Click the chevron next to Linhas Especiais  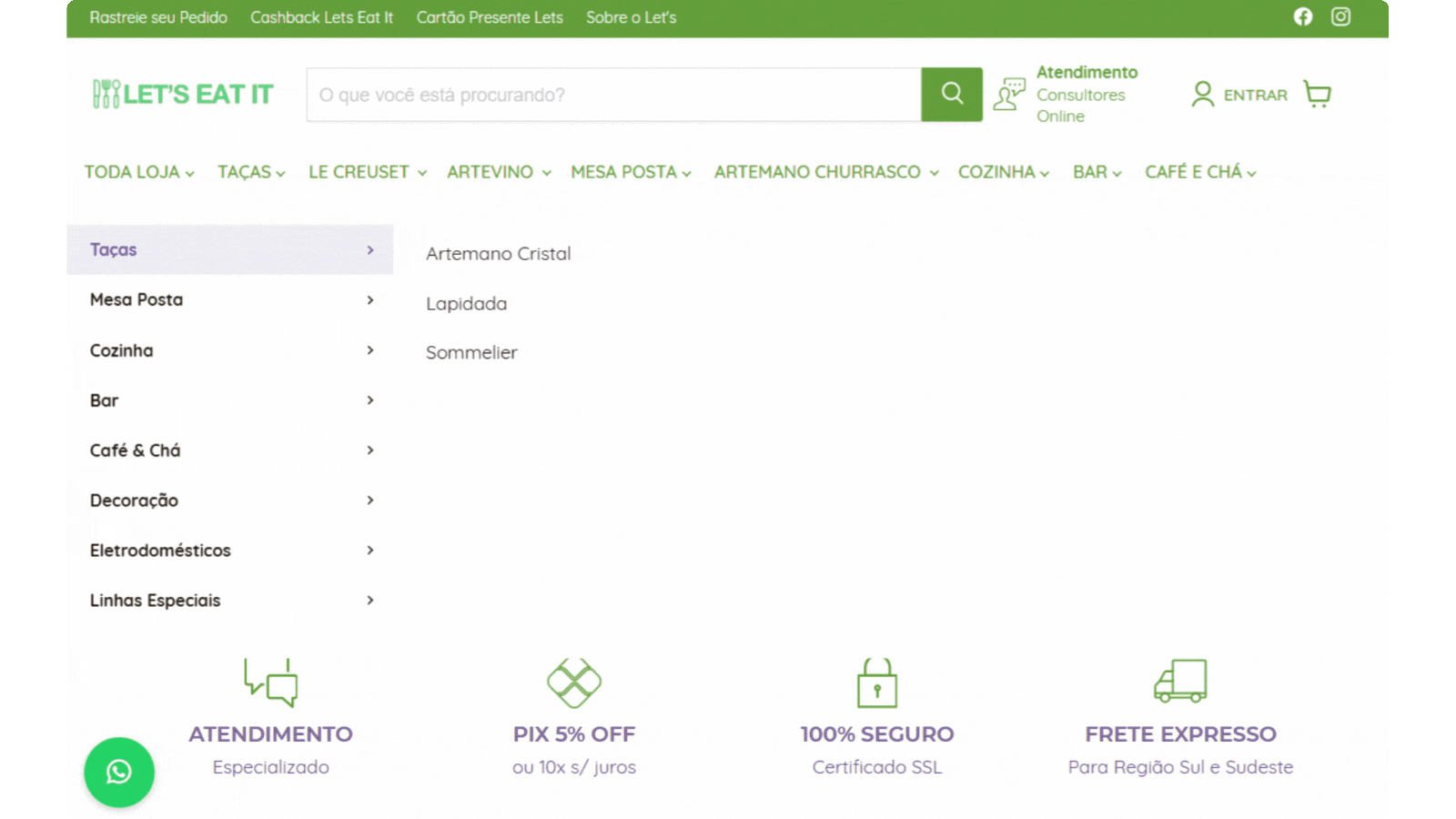pyautogui.click(x=370, y=601)
